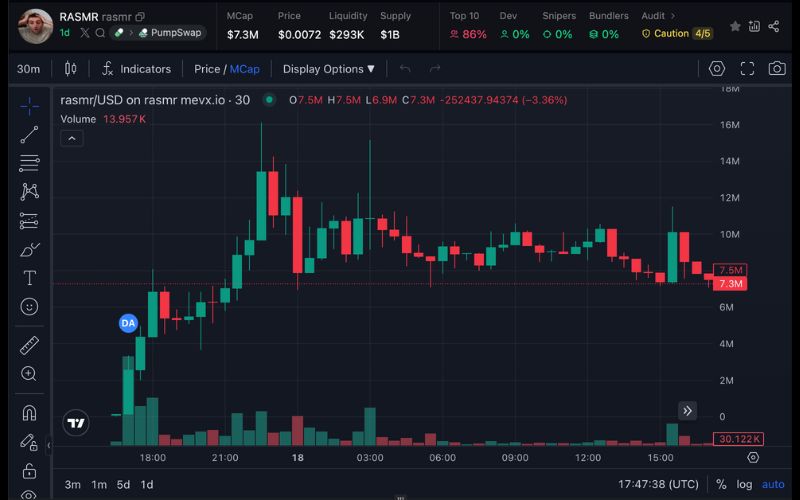Activate the zoom in tool
The height and width of the screenshot is (500, 800).
pyautogui.click(x=30, y=374)
